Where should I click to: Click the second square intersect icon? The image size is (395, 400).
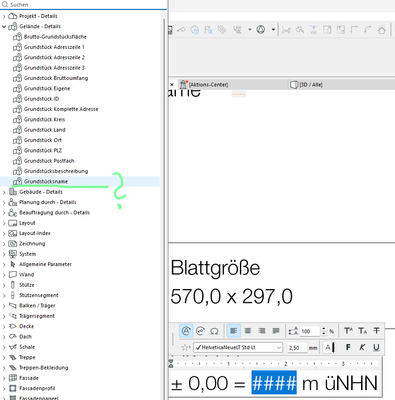click(341, 30)
